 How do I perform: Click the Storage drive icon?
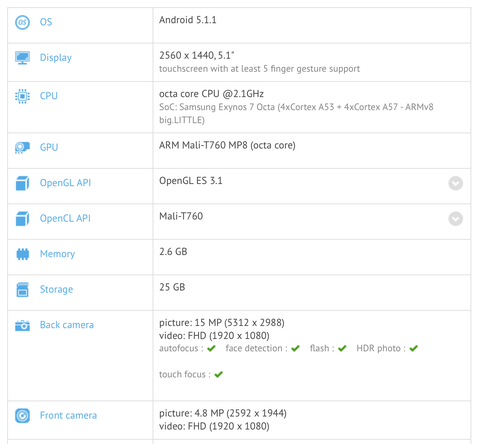(22, 290)
